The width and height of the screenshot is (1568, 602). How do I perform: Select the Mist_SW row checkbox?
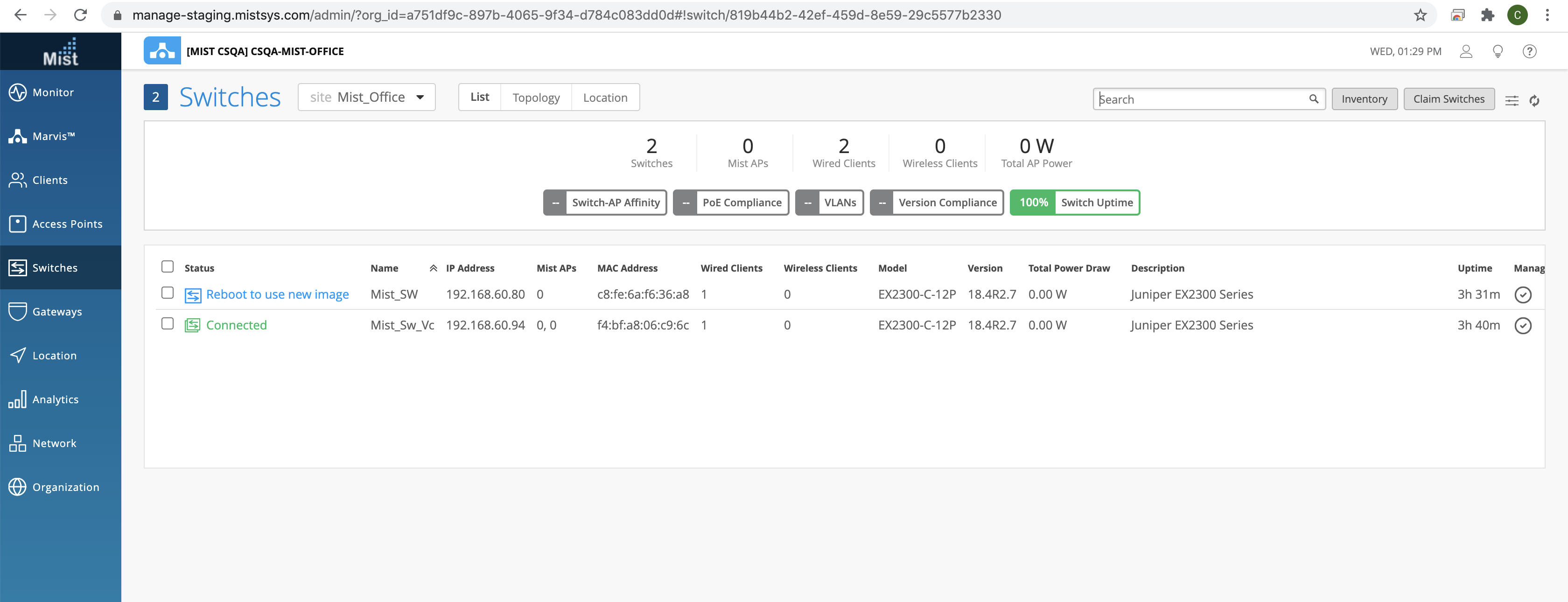(x=168, y=293)
